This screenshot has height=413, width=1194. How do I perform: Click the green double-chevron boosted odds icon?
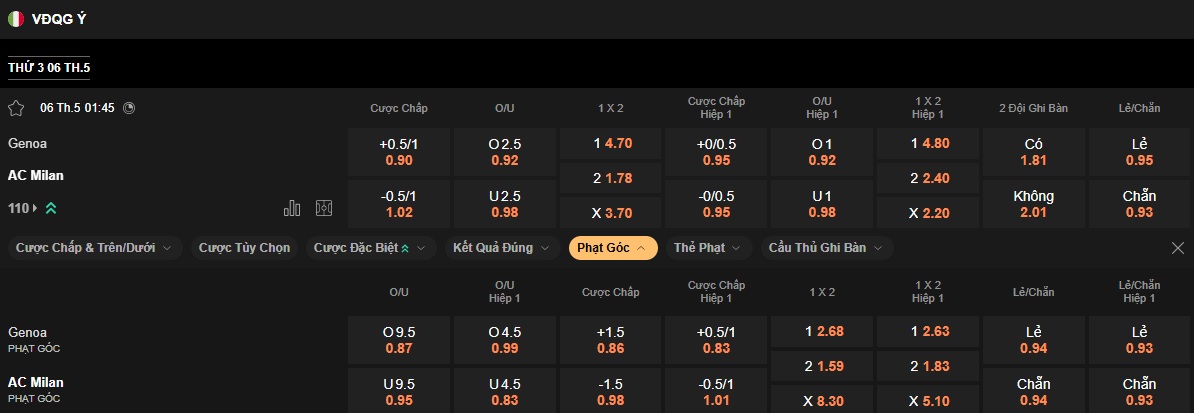point(50,208)
